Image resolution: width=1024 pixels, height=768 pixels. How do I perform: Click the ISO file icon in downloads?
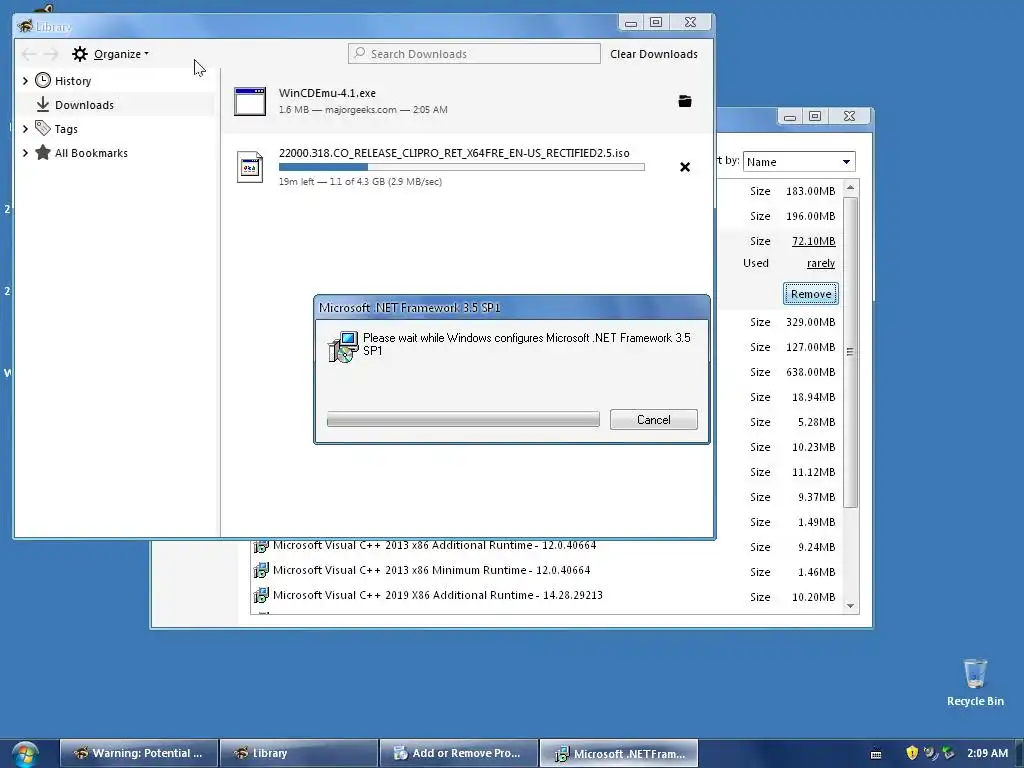pos(250,167)
